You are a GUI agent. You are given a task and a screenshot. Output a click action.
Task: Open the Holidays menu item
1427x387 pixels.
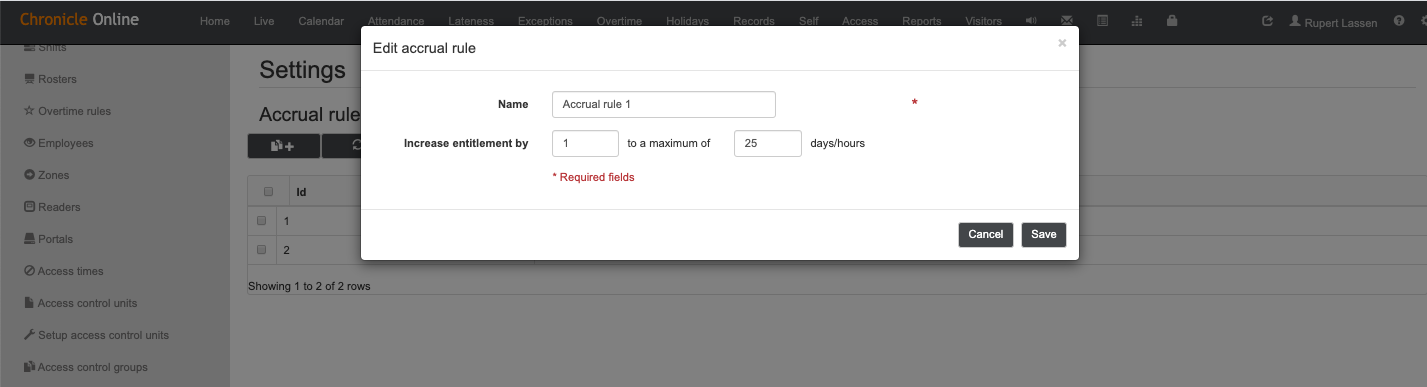[687, 21]
